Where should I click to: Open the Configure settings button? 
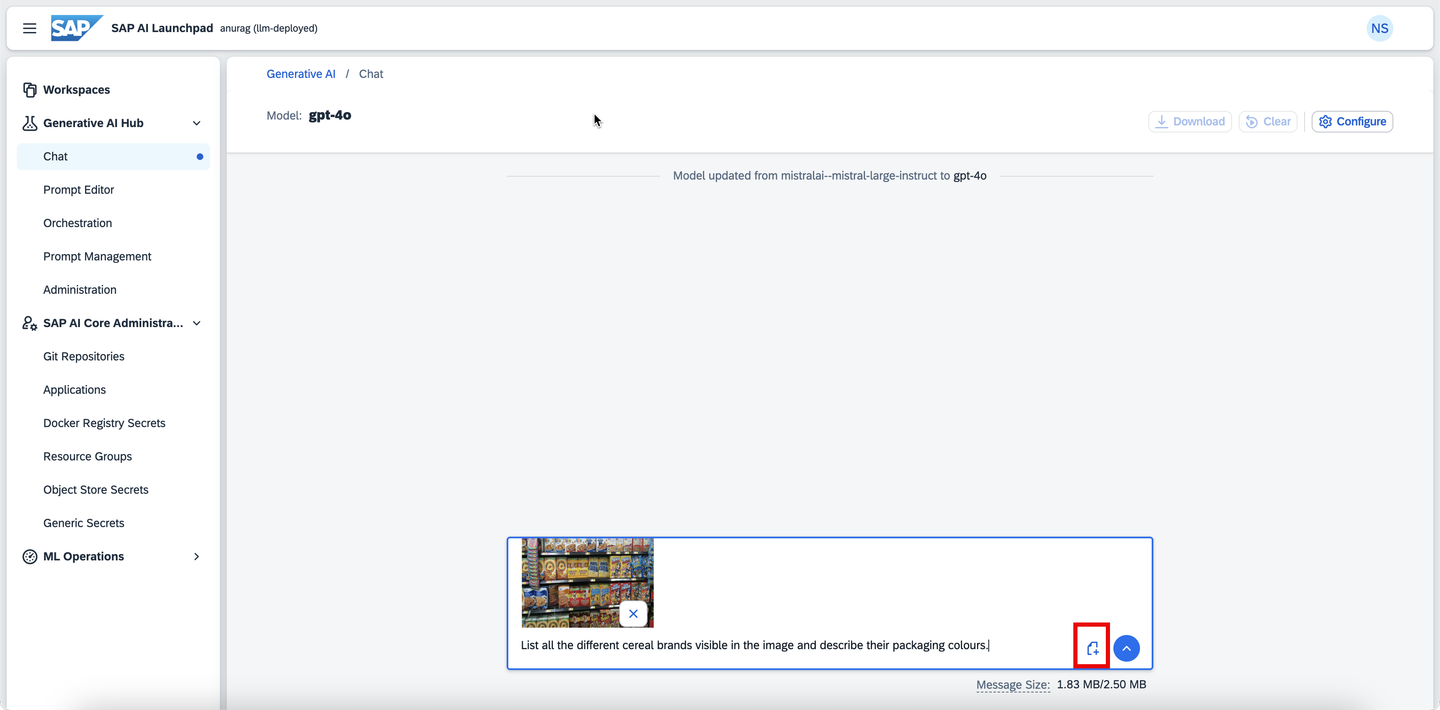[1352, 121]
